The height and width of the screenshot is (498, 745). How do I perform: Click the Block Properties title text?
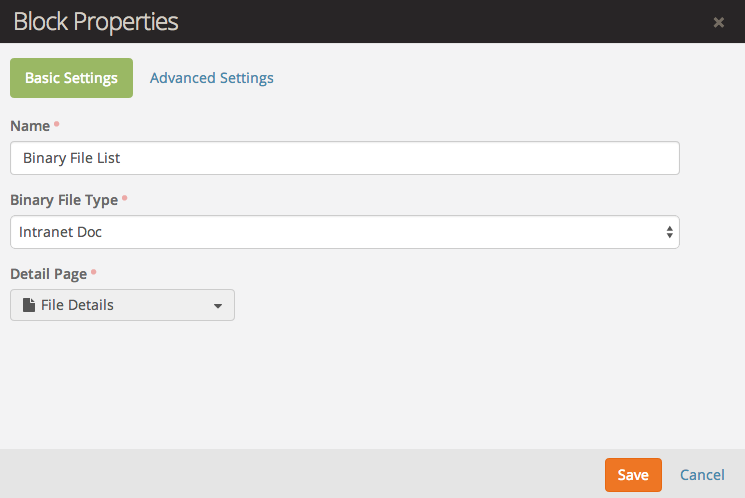click(x=96, y=21)
